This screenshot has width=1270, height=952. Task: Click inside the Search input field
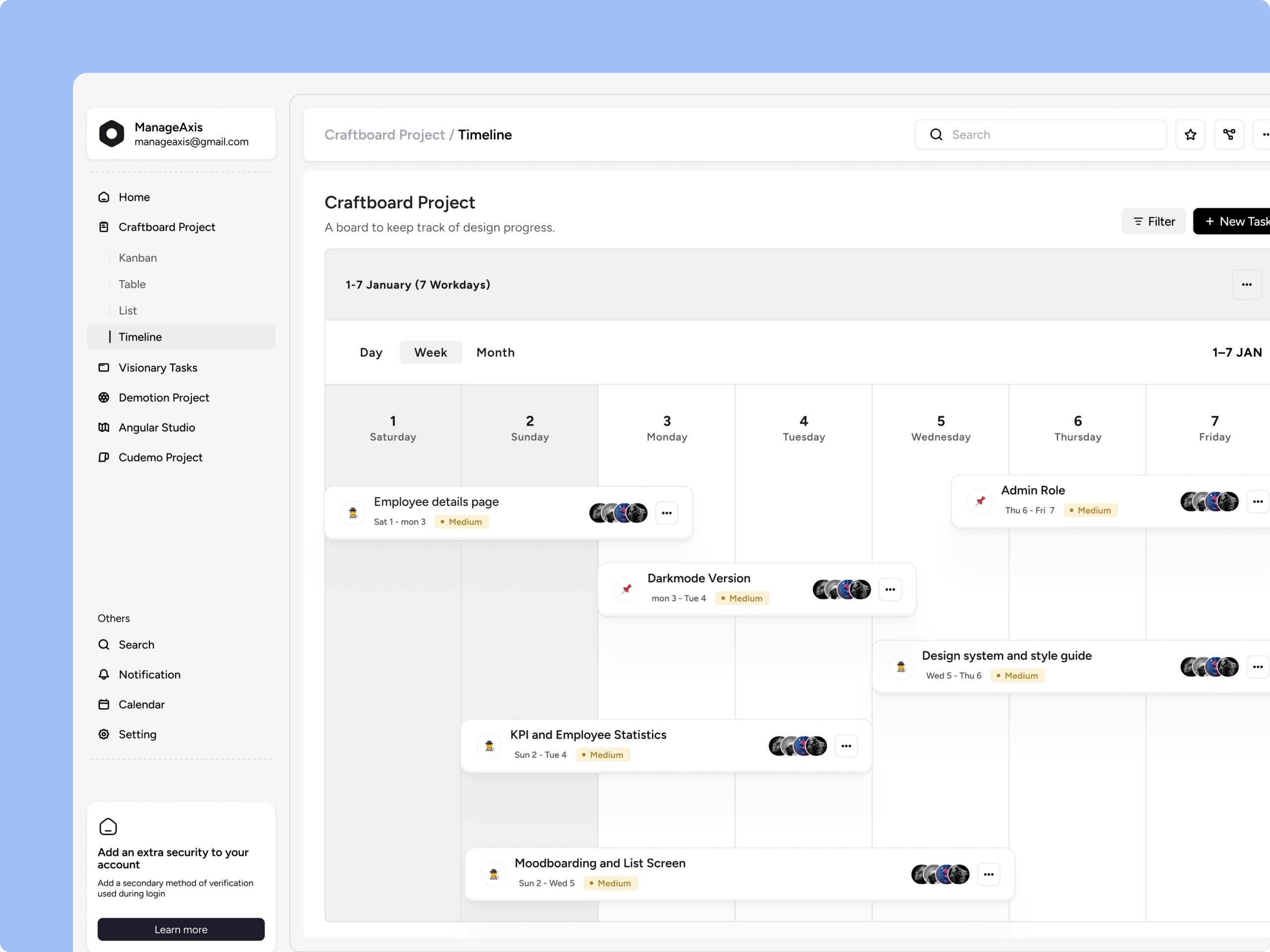click(1039, 134)
